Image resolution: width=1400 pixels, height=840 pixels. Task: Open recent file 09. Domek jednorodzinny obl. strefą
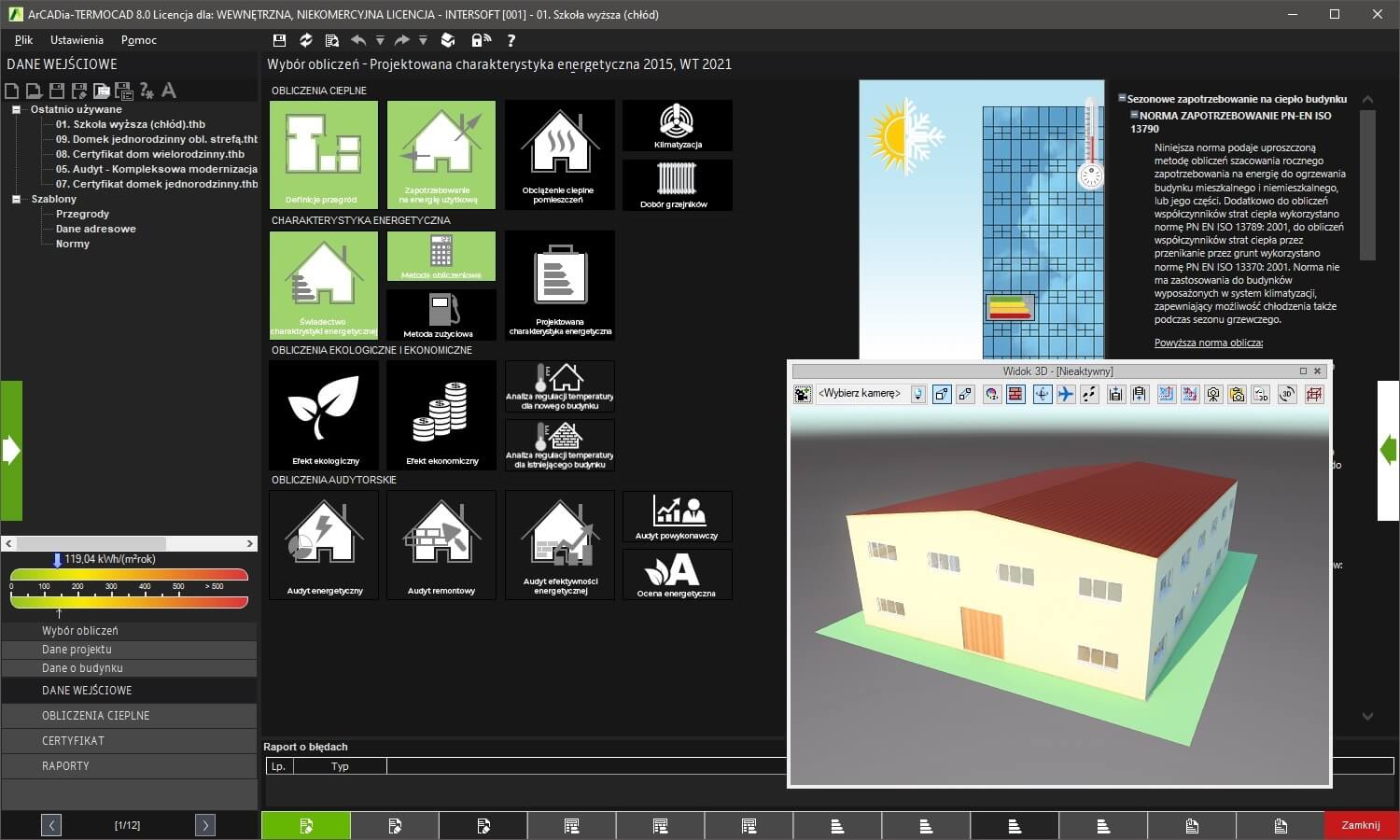click(x=157, y=139)
